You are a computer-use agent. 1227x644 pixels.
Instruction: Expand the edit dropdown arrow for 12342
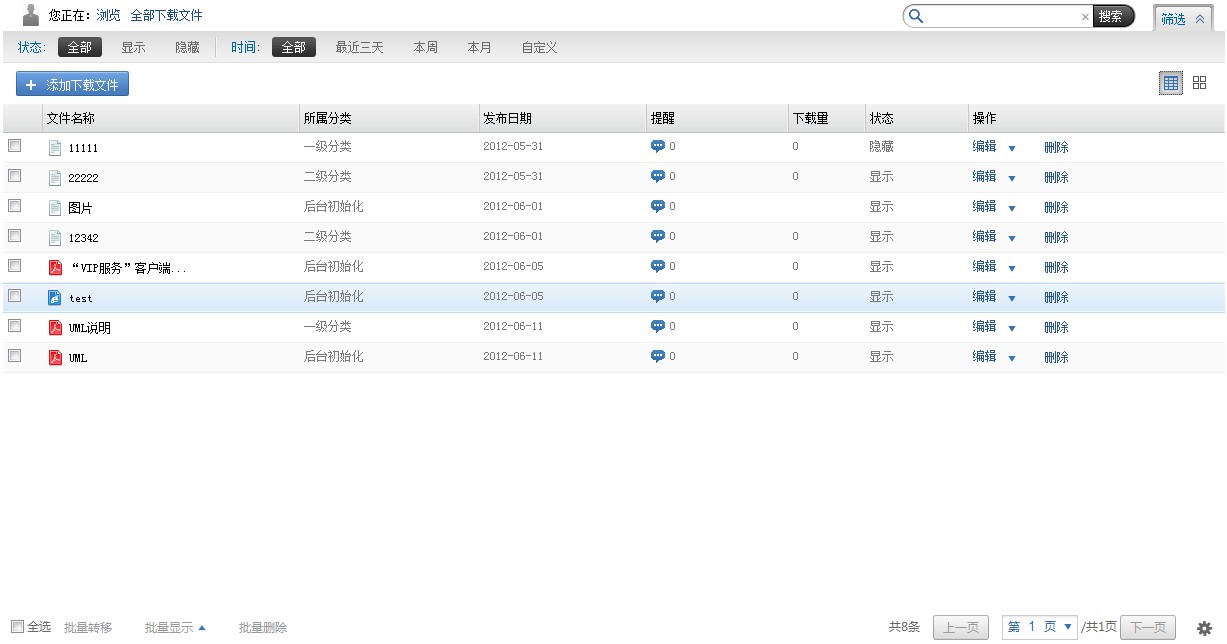1011,238
